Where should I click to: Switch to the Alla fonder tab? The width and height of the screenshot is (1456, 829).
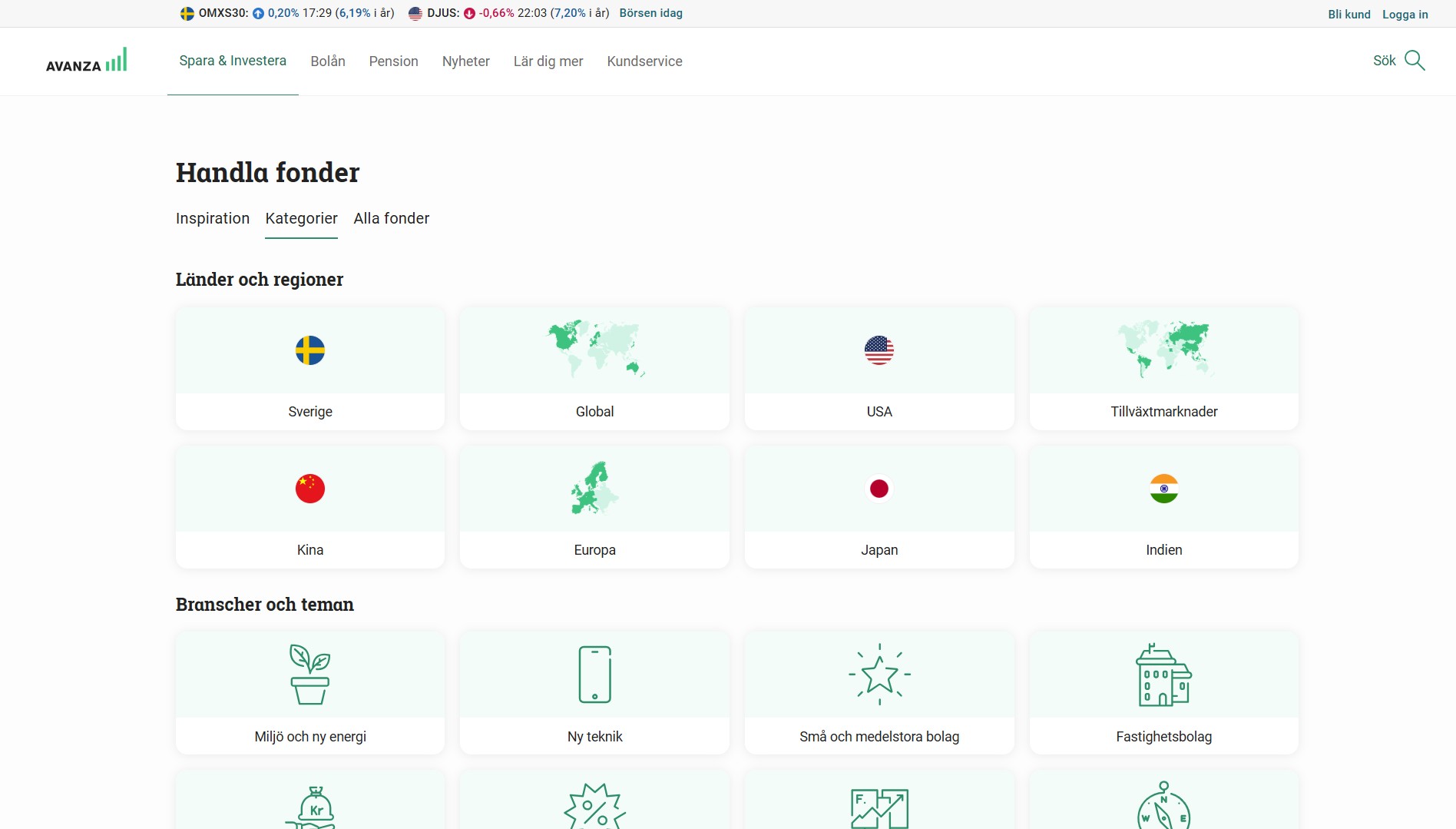click(x=392, y=218)
